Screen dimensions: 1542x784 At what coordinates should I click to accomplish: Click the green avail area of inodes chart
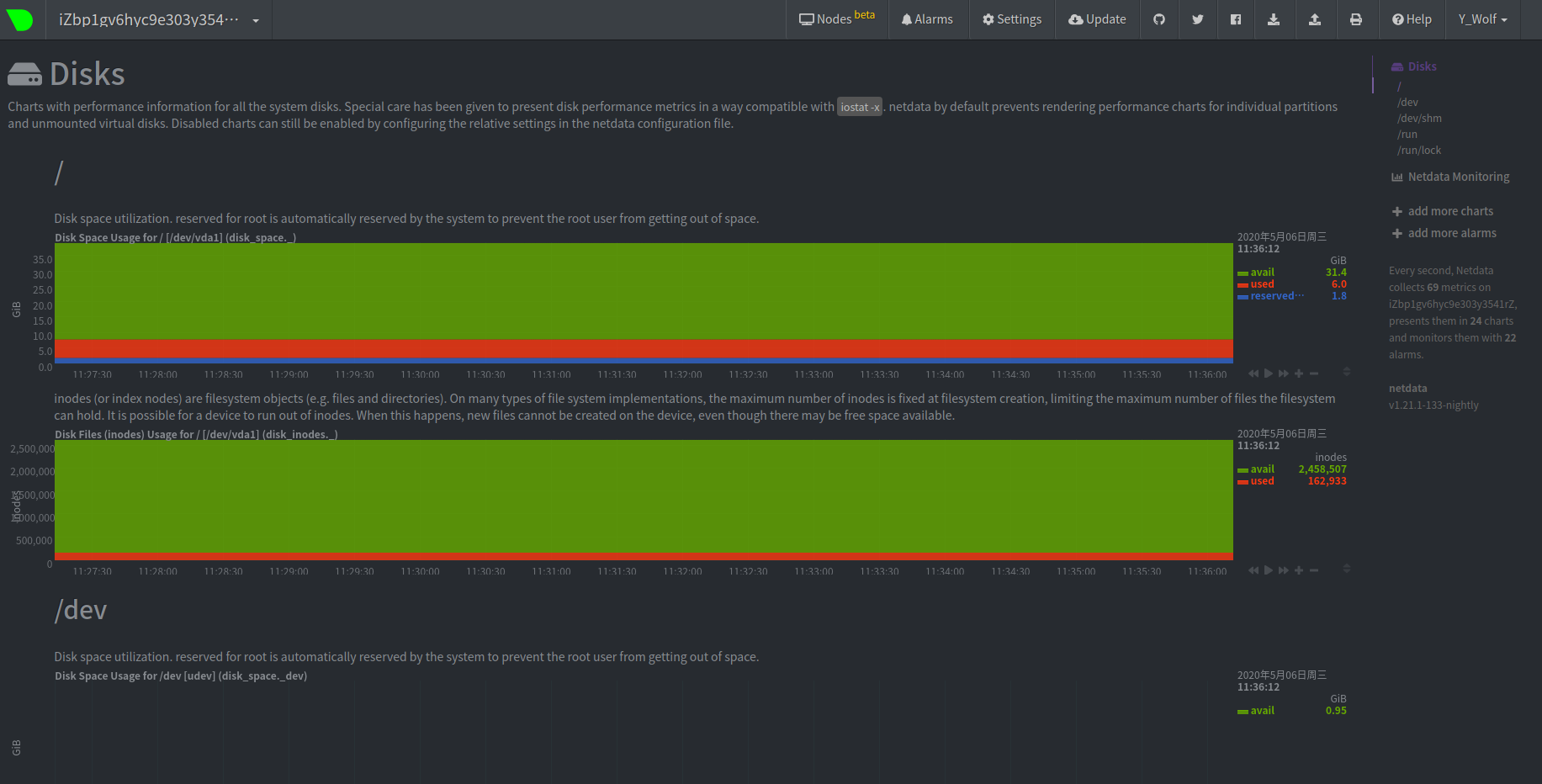click(644, 496)
